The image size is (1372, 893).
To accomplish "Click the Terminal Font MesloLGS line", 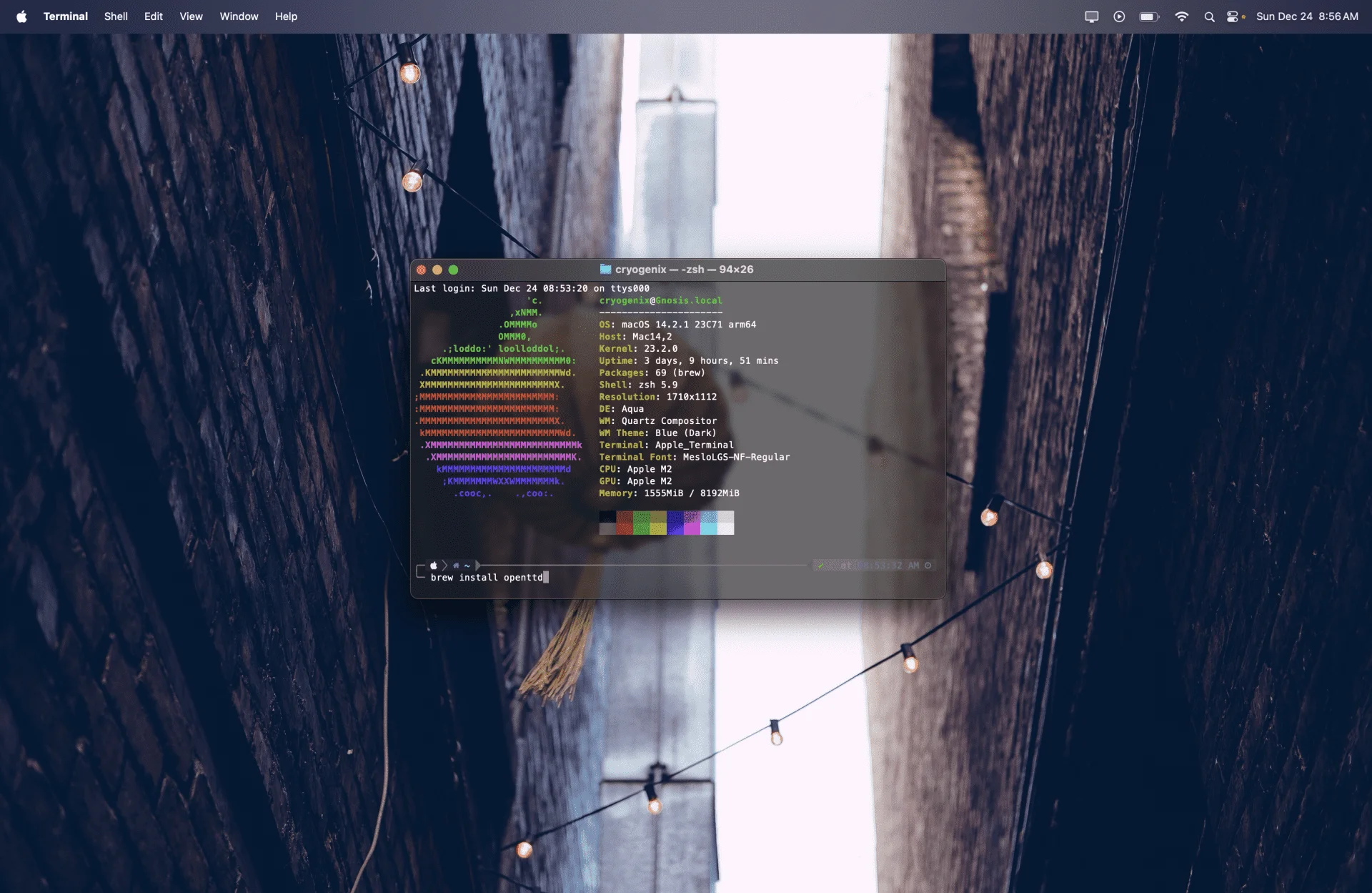I will click(695, 458).
